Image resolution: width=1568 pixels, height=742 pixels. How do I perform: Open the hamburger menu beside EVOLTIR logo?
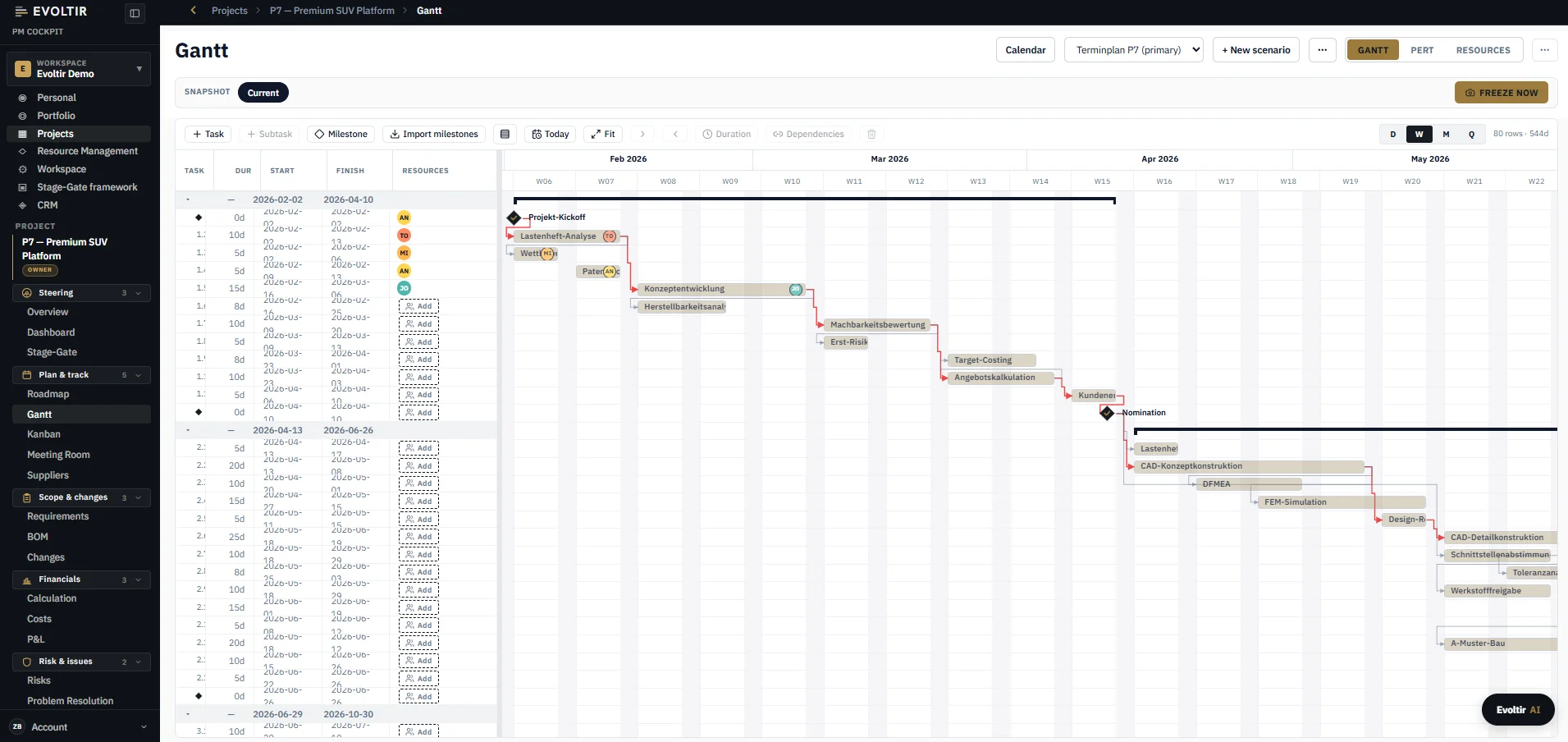point(21,11)
